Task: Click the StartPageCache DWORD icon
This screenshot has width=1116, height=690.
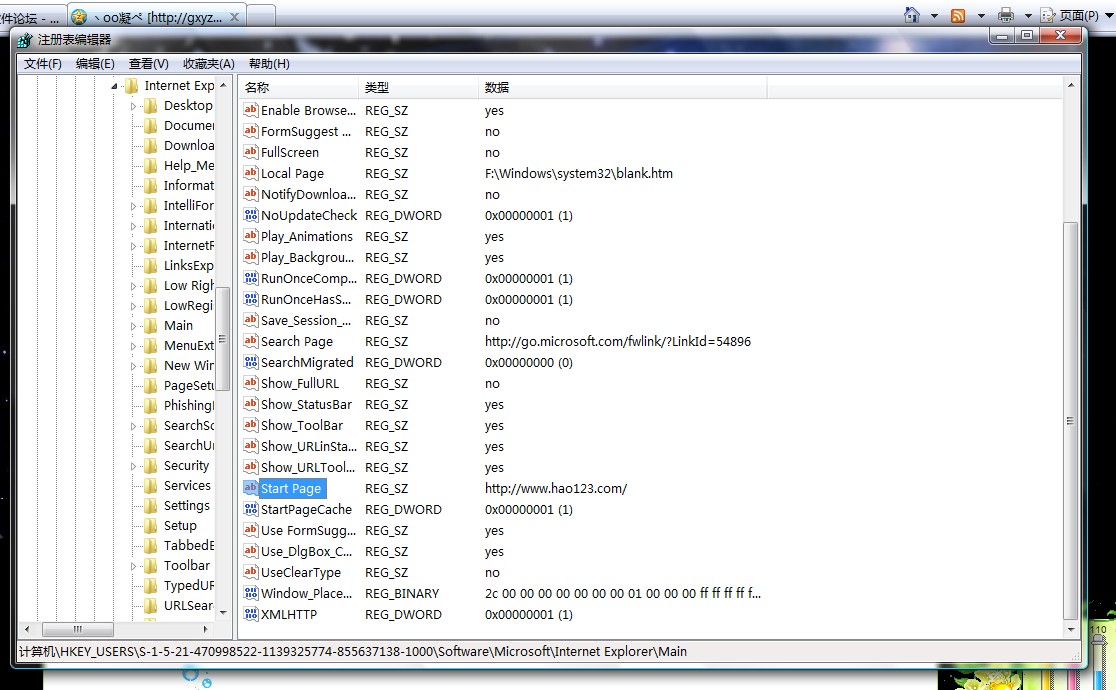Action: click(x=251, y=509)
